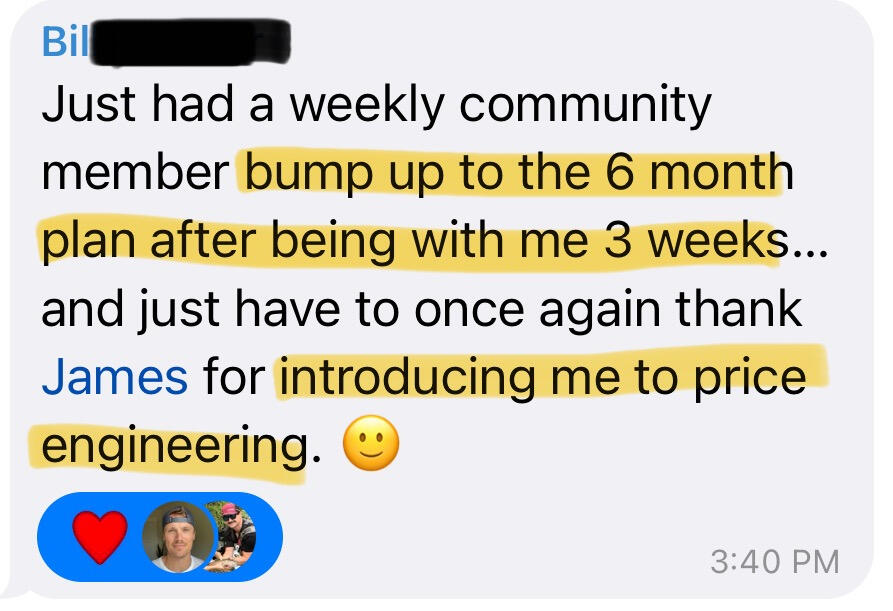Click the line 'and just have to once again thank'
The image size is (893, 611).
(421, 309)
